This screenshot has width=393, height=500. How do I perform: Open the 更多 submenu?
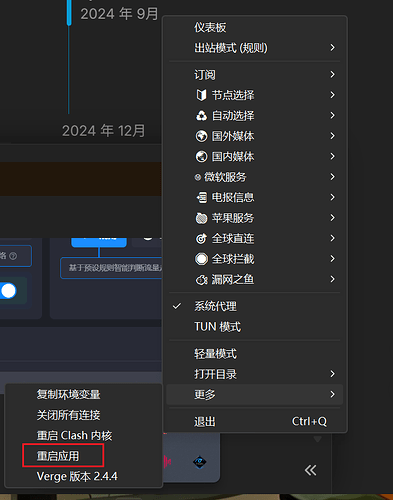[x=255, y=395]
